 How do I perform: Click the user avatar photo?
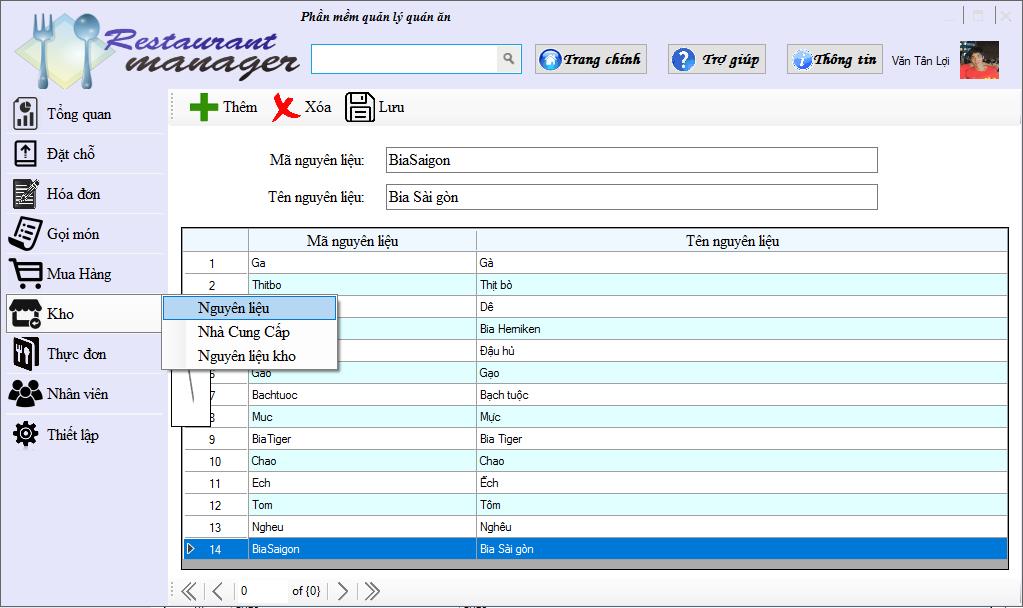979,60
